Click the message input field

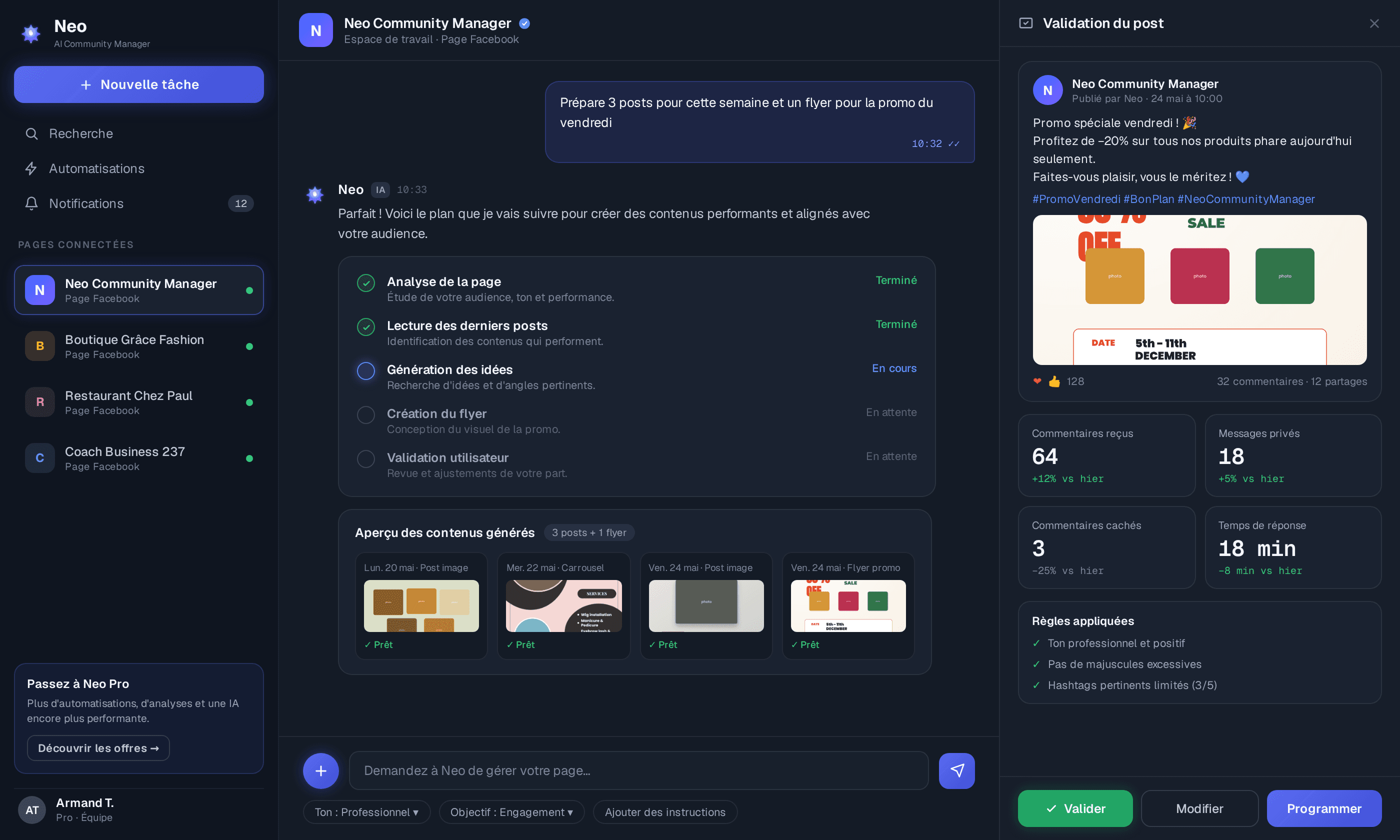click(639, 770)
